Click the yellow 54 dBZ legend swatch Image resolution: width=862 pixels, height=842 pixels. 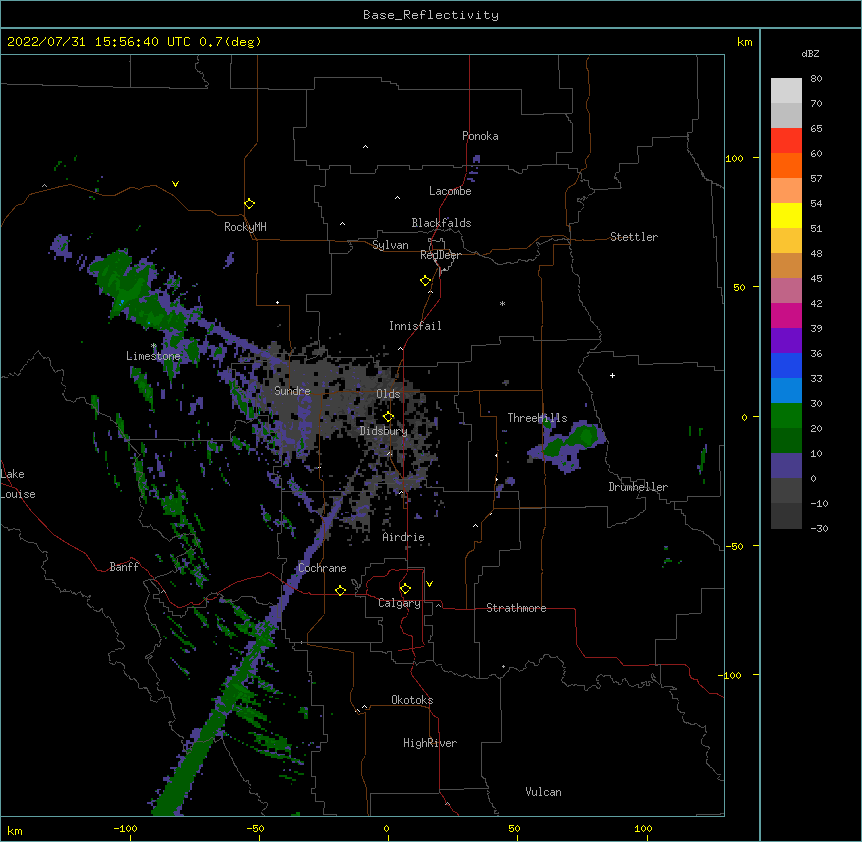(x=786, y=216)
